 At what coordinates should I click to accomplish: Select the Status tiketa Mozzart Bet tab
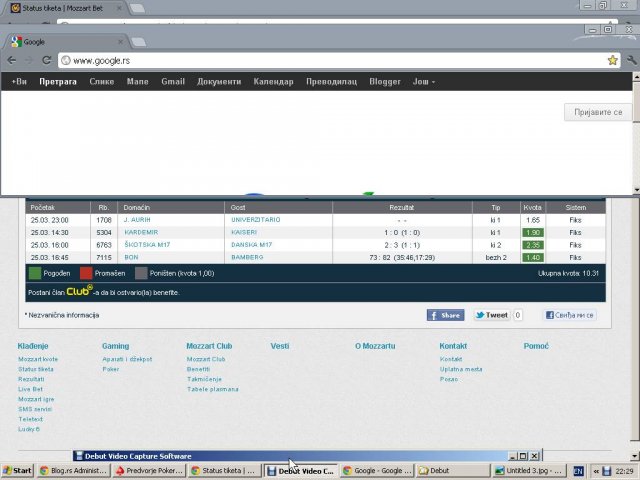click(x=60, y=7)
